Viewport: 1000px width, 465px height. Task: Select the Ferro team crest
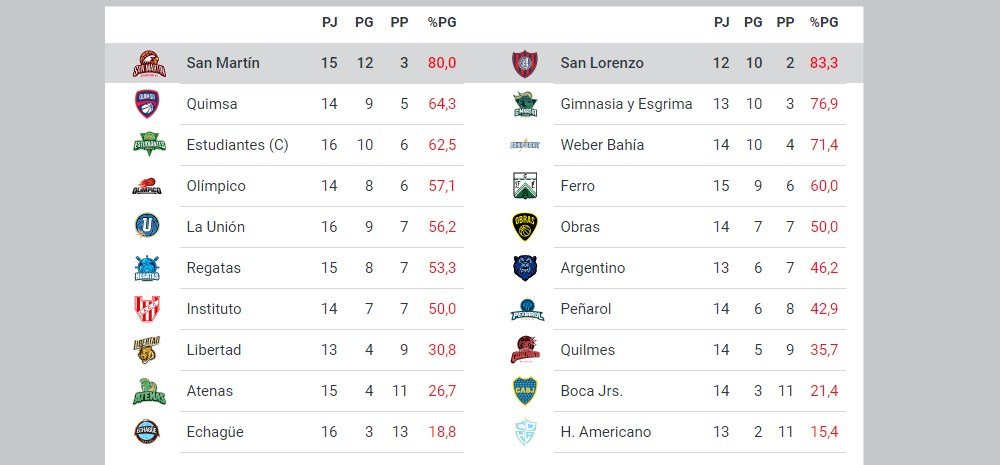(x=525, y=186)
